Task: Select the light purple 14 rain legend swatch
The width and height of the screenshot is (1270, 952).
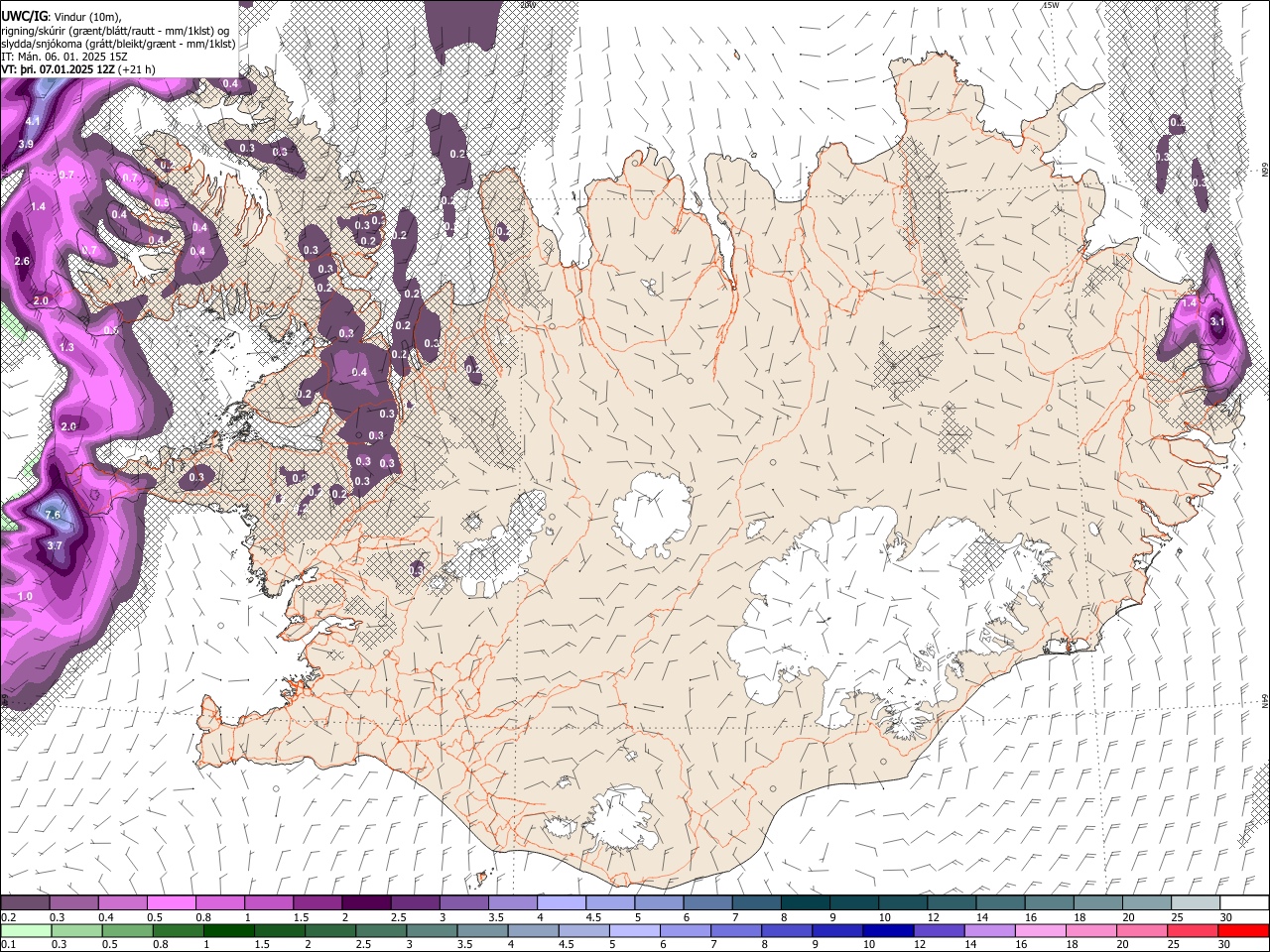Action: click(990, 930)
